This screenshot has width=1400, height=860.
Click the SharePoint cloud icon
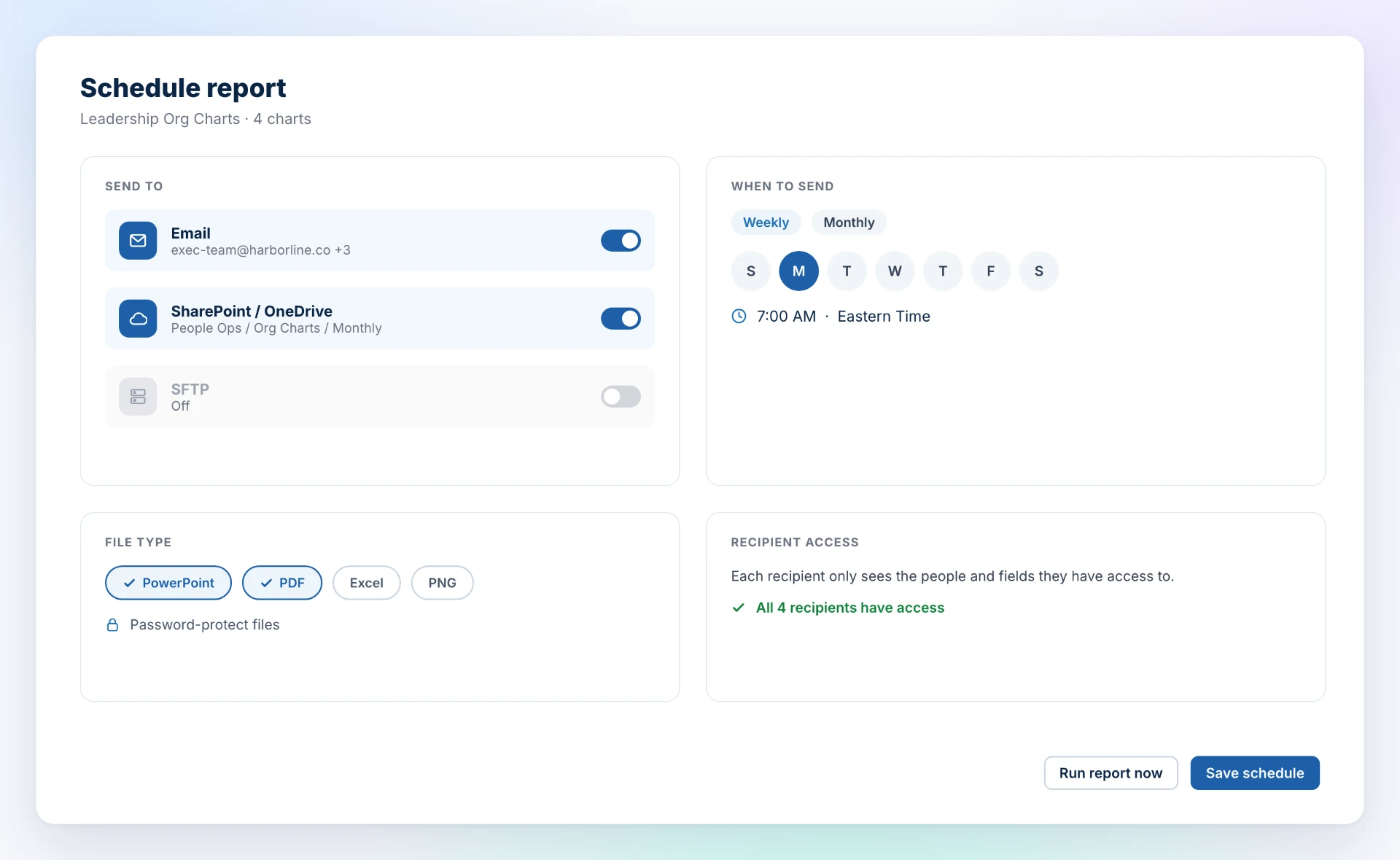(x=138, y=319)
